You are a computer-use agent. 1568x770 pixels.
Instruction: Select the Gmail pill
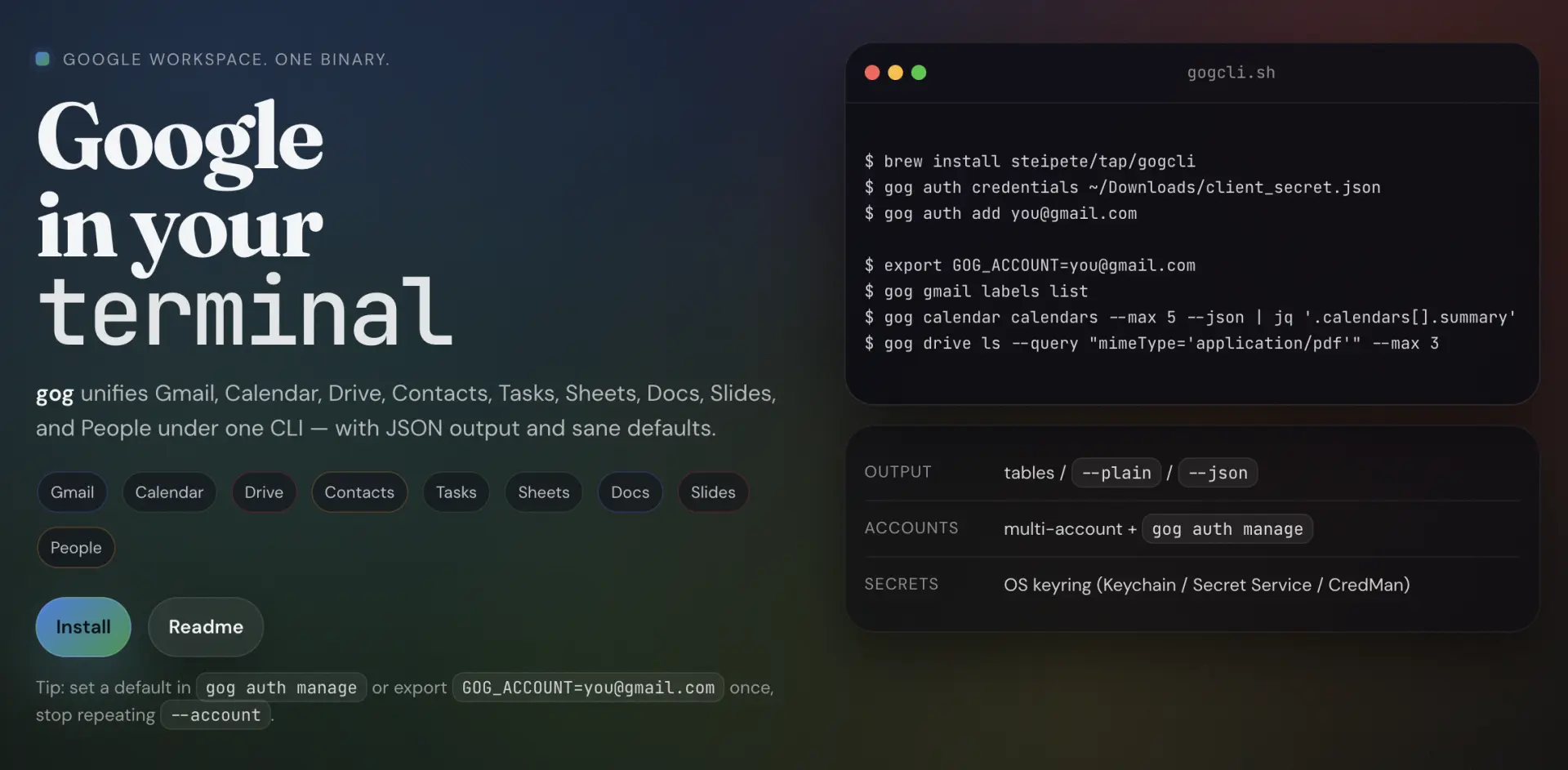(x=72, y=492)
